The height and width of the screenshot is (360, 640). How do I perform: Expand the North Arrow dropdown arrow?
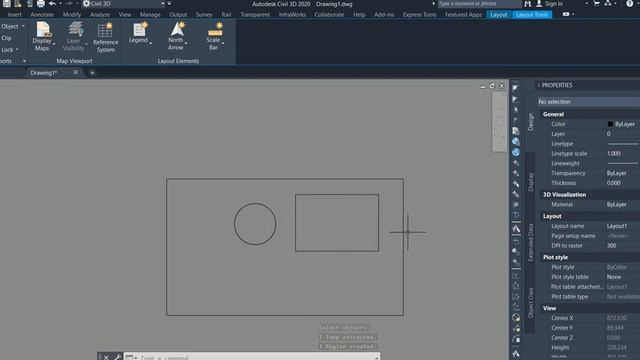coord(186,43)
